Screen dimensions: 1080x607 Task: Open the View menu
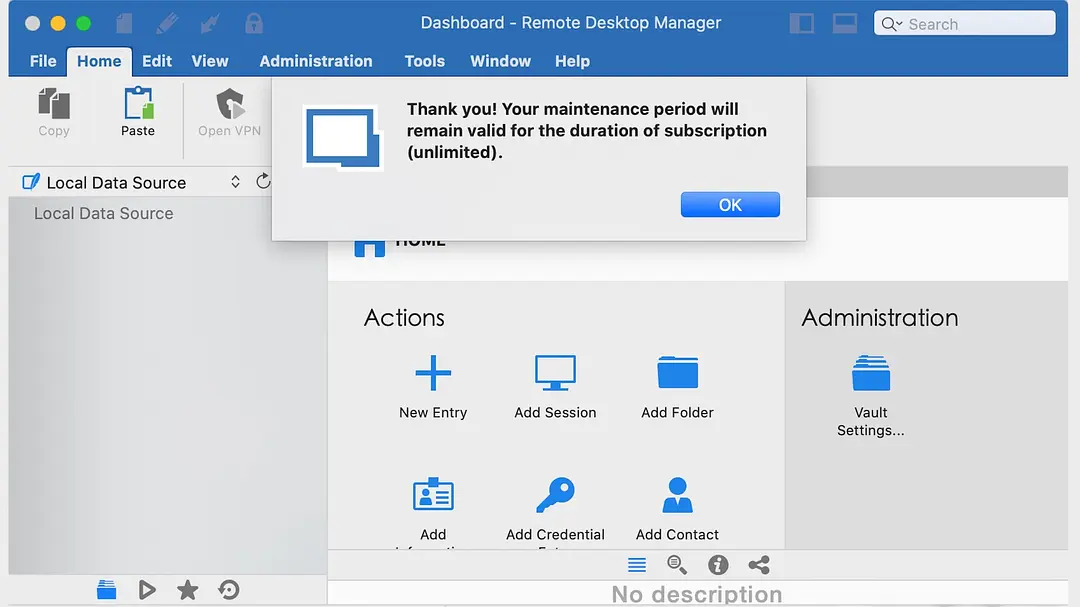point(210,61)
